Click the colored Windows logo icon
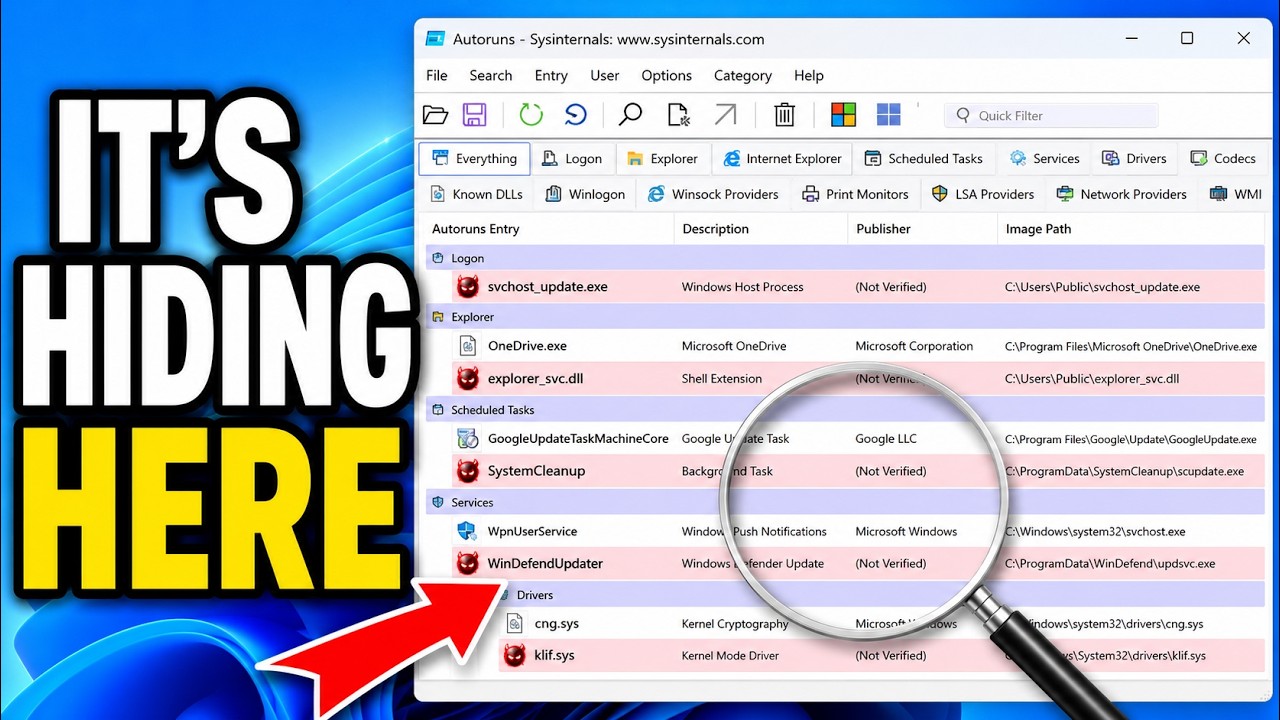Screen dimensions: 1280x720 (x=844, y=115)
